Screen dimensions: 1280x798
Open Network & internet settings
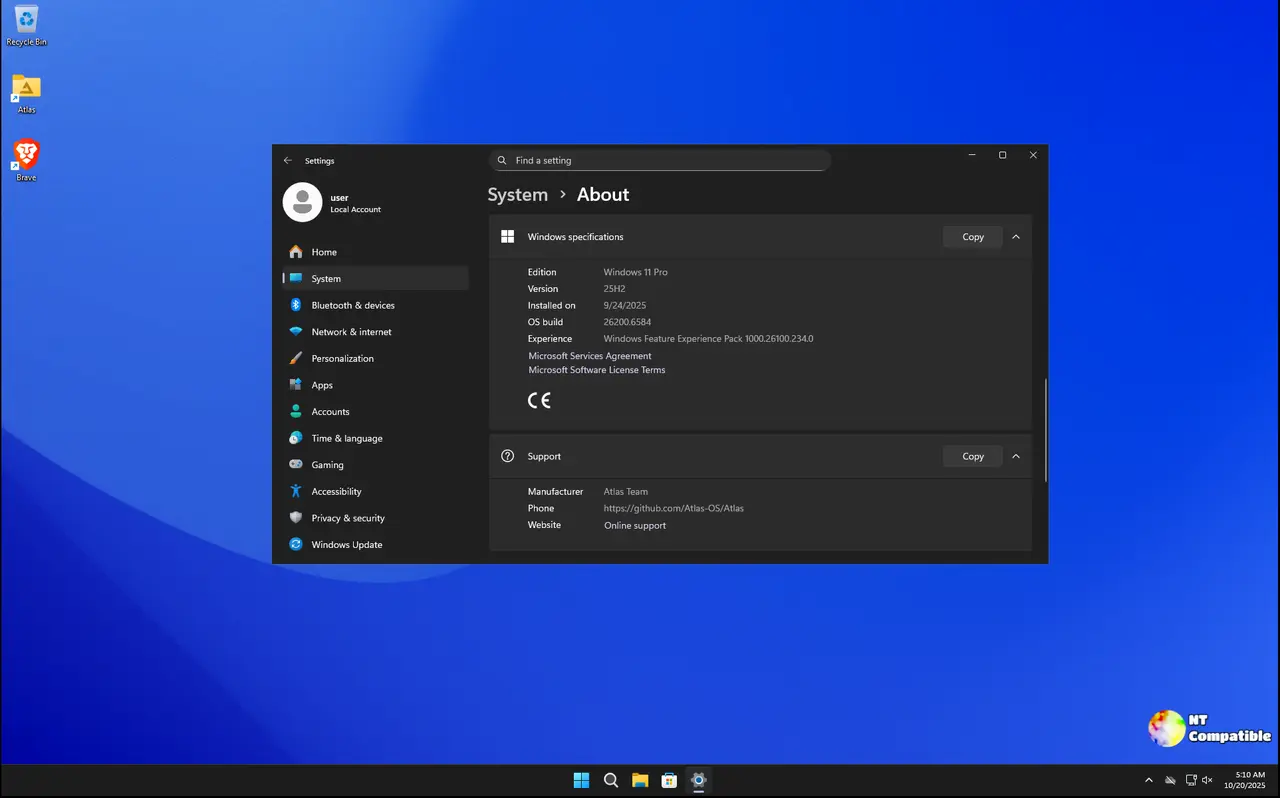point(351,332)
